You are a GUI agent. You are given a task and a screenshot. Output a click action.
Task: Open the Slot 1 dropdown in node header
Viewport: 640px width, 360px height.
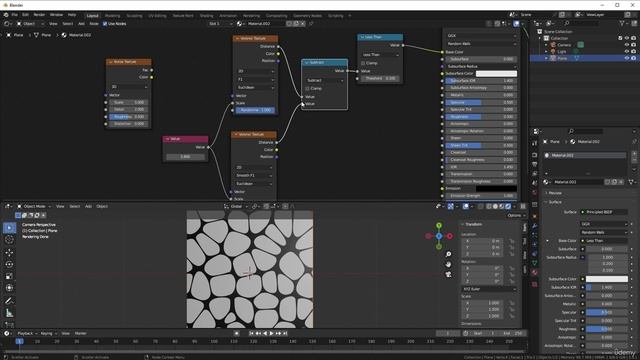coord(220,24)
